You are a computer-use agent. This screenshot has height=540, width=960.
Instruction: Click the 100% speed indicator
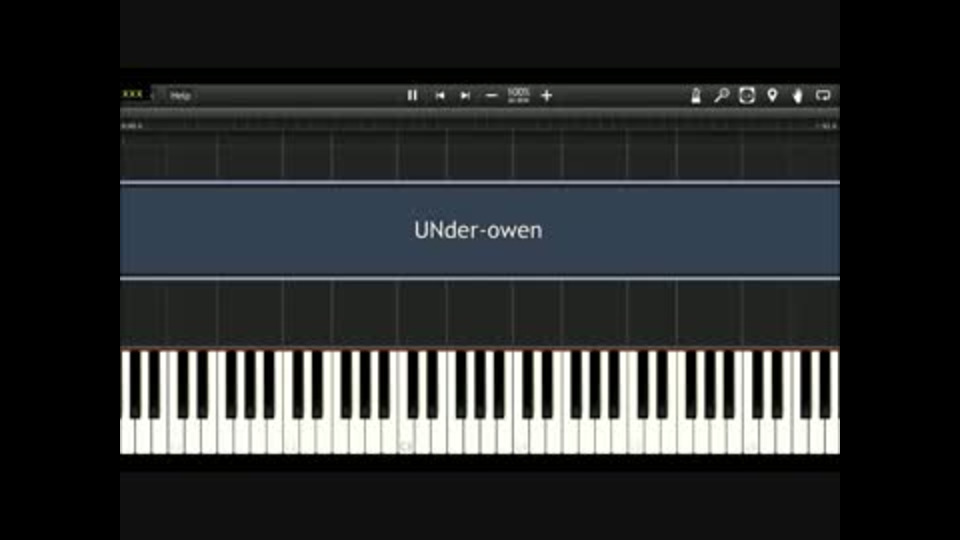(x=518, y=95)
